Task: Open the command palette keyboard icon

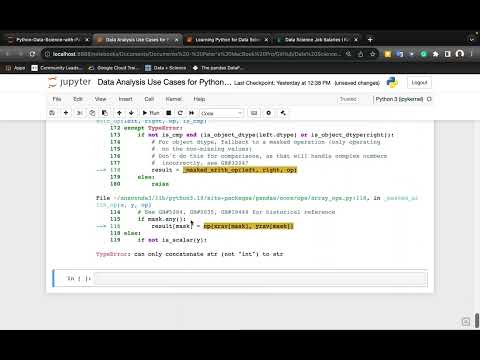Action: click(254, 113)
